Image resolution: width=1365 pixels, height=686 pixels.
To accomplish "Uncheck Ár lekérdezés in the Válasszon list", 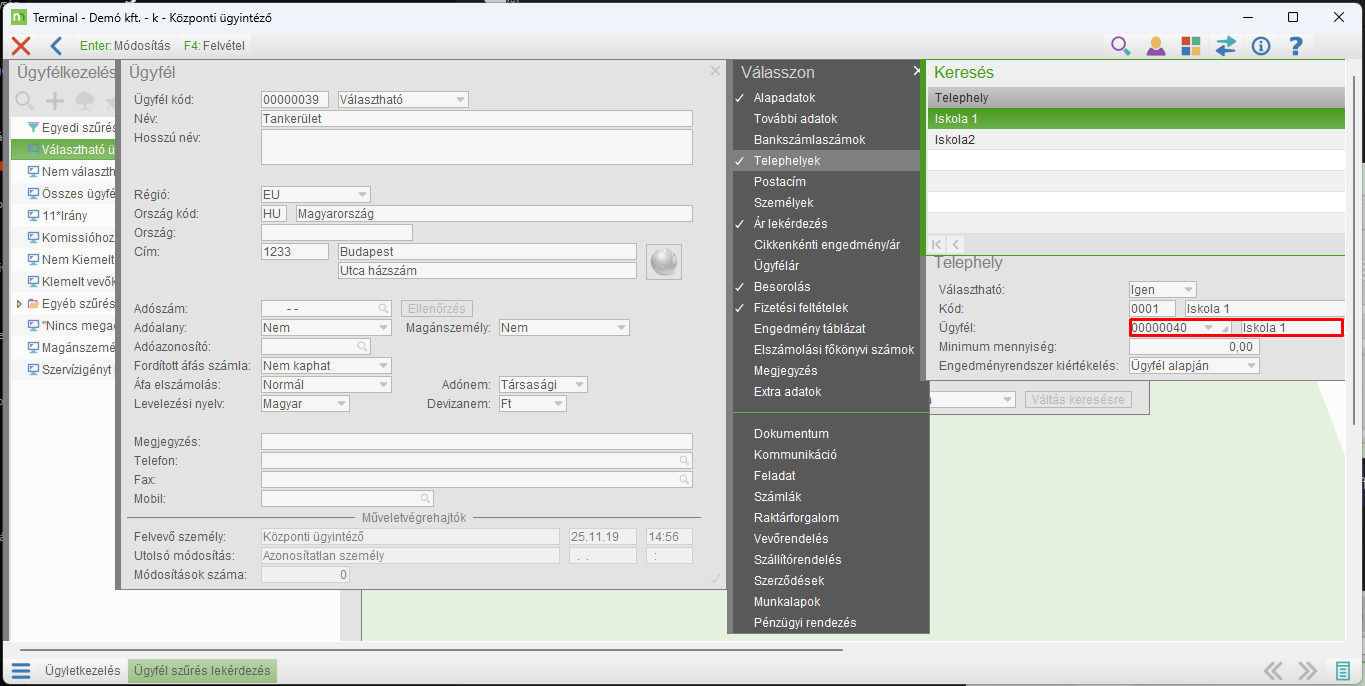I will click(790, 224).
